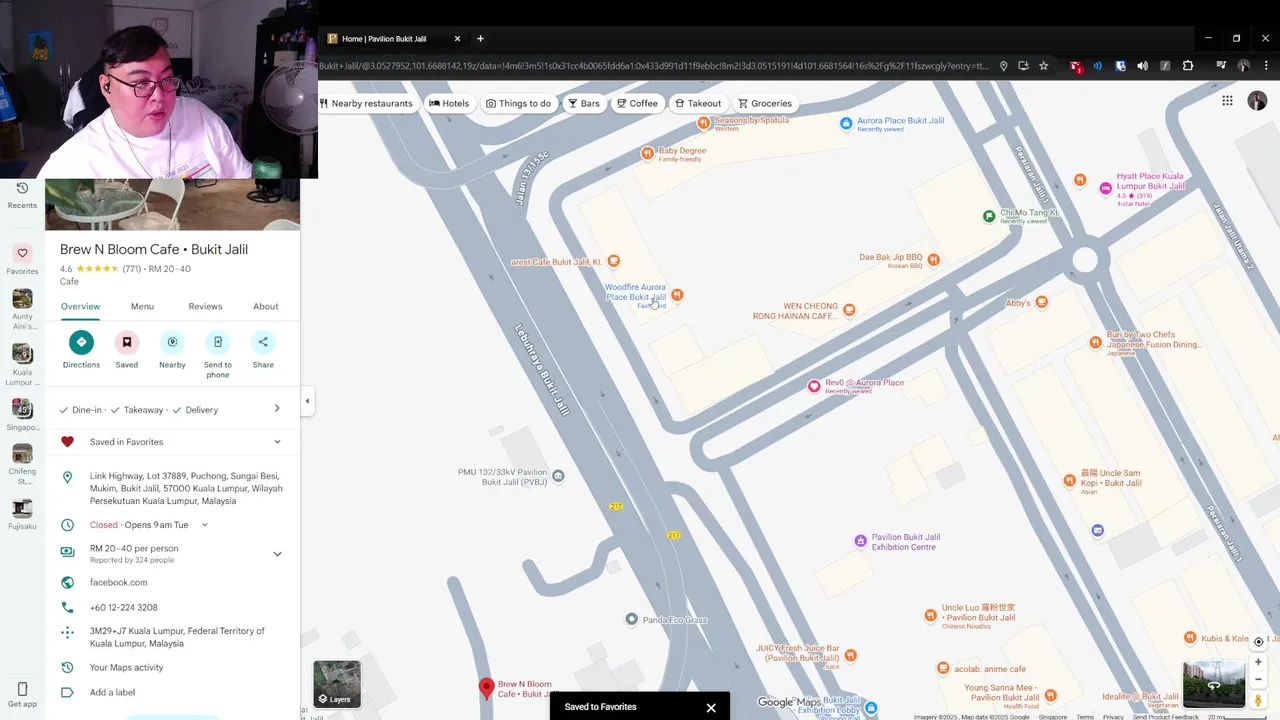Screen dimensions: 1280x720
Task: Click the cafe address at Link Highway
Action: (x=186, y=488)
